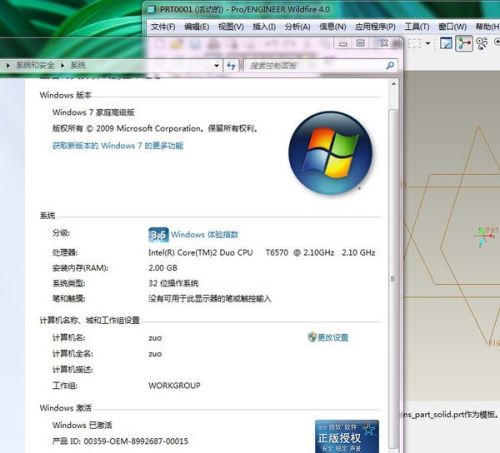500x453 pixels.
Task: Click shield icon beside 更改设置
Action: coord(312,337)
